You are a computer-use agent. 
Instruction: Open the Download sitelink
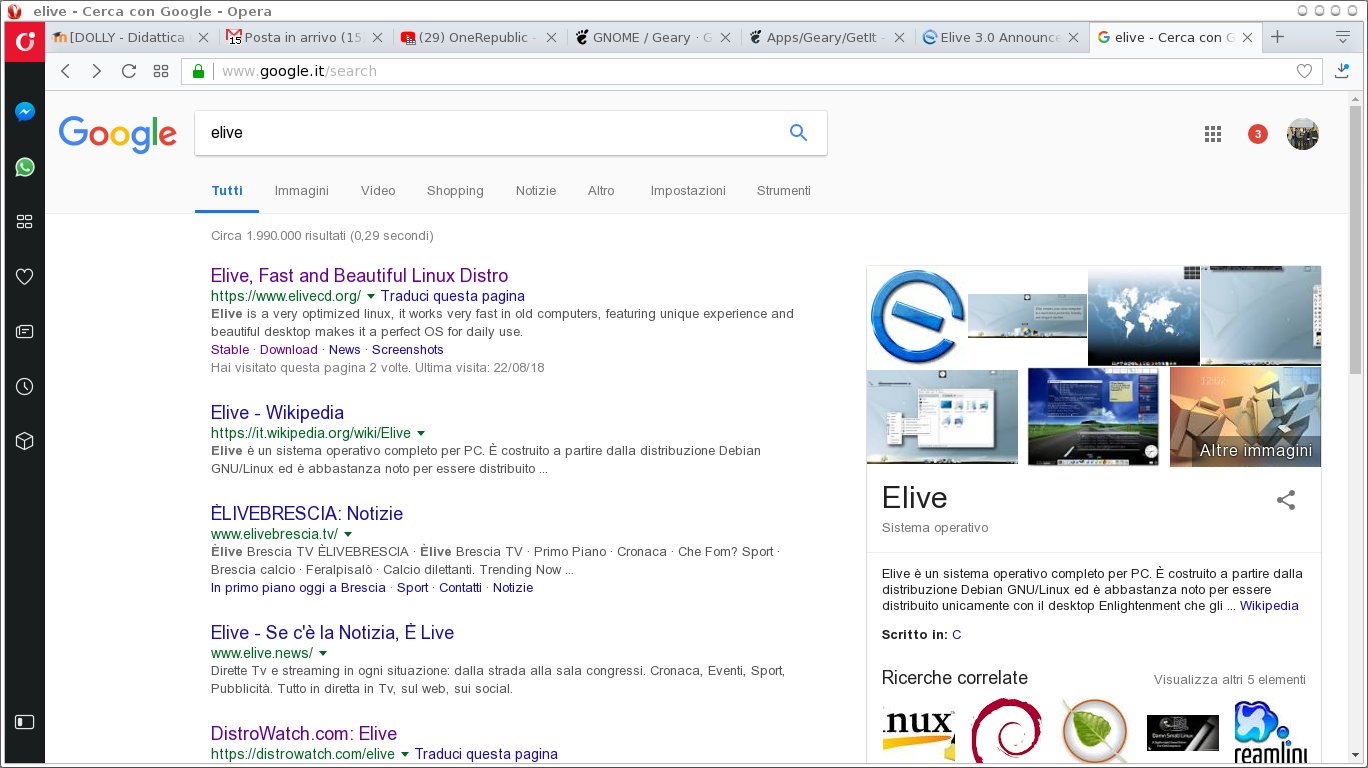click(x=289, y=349)
